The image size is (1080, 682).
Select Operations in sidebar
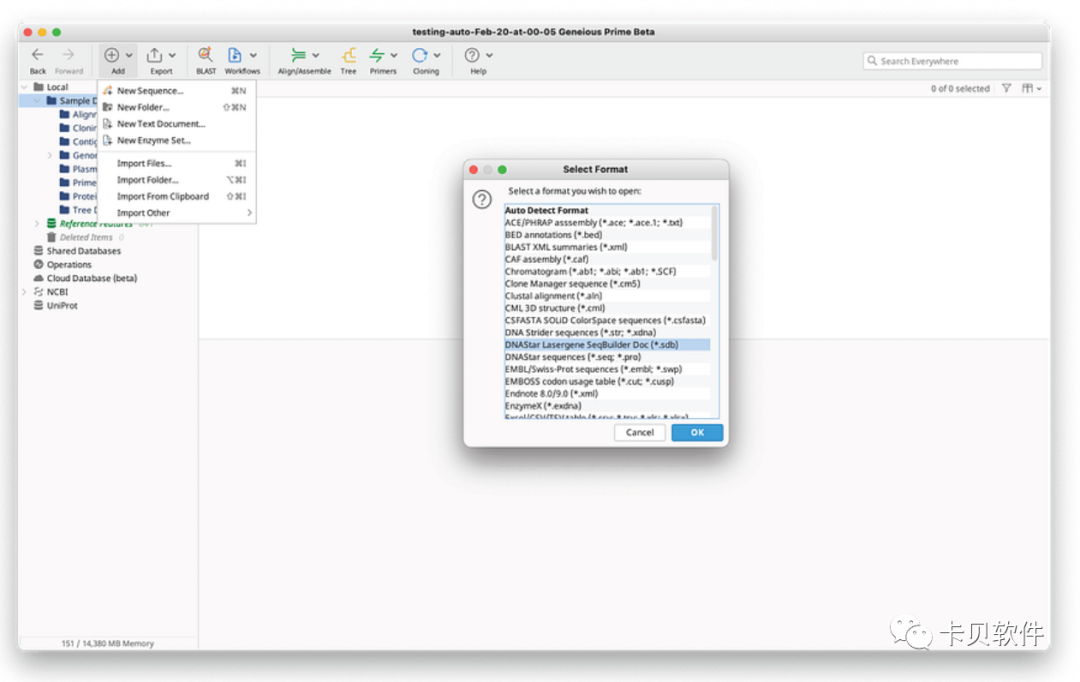coord(68,265)
